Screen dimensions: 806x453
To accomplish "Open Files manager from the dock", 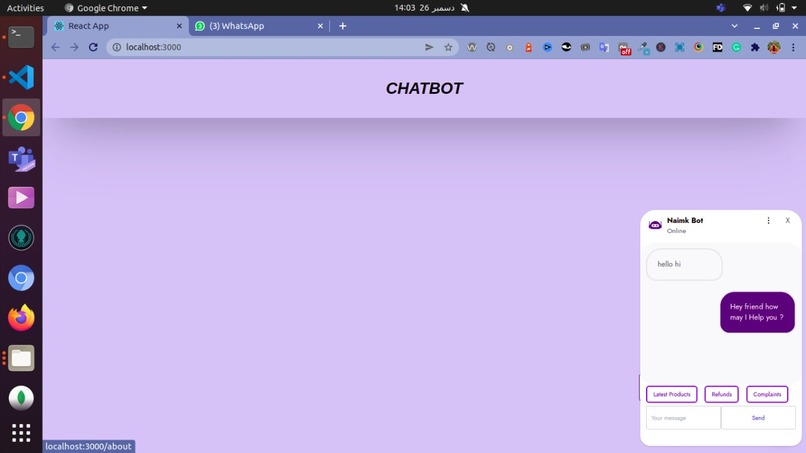I will 21,358.
